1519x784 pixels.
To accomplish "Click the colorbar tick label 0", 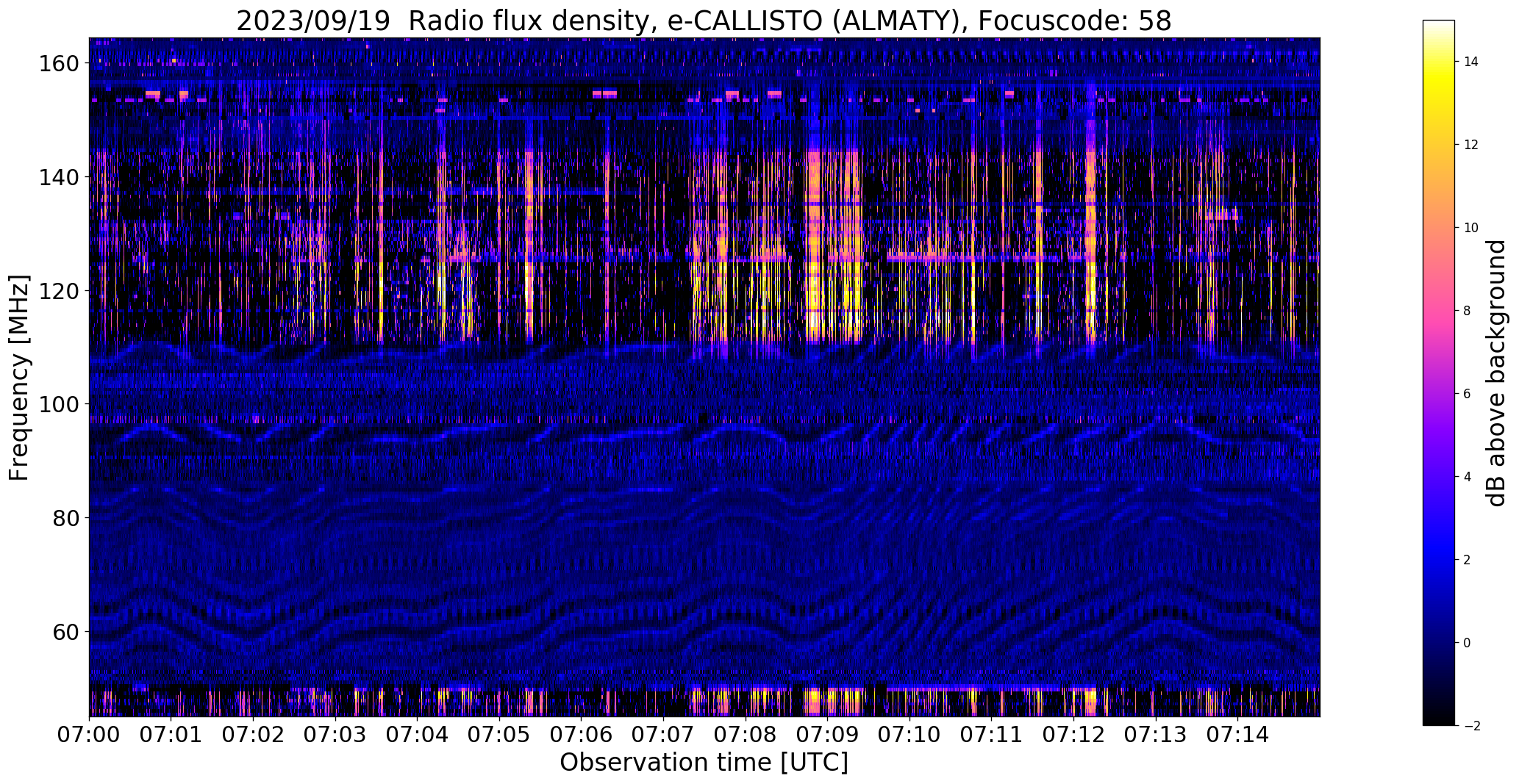I will click(x=1467, y=643).
